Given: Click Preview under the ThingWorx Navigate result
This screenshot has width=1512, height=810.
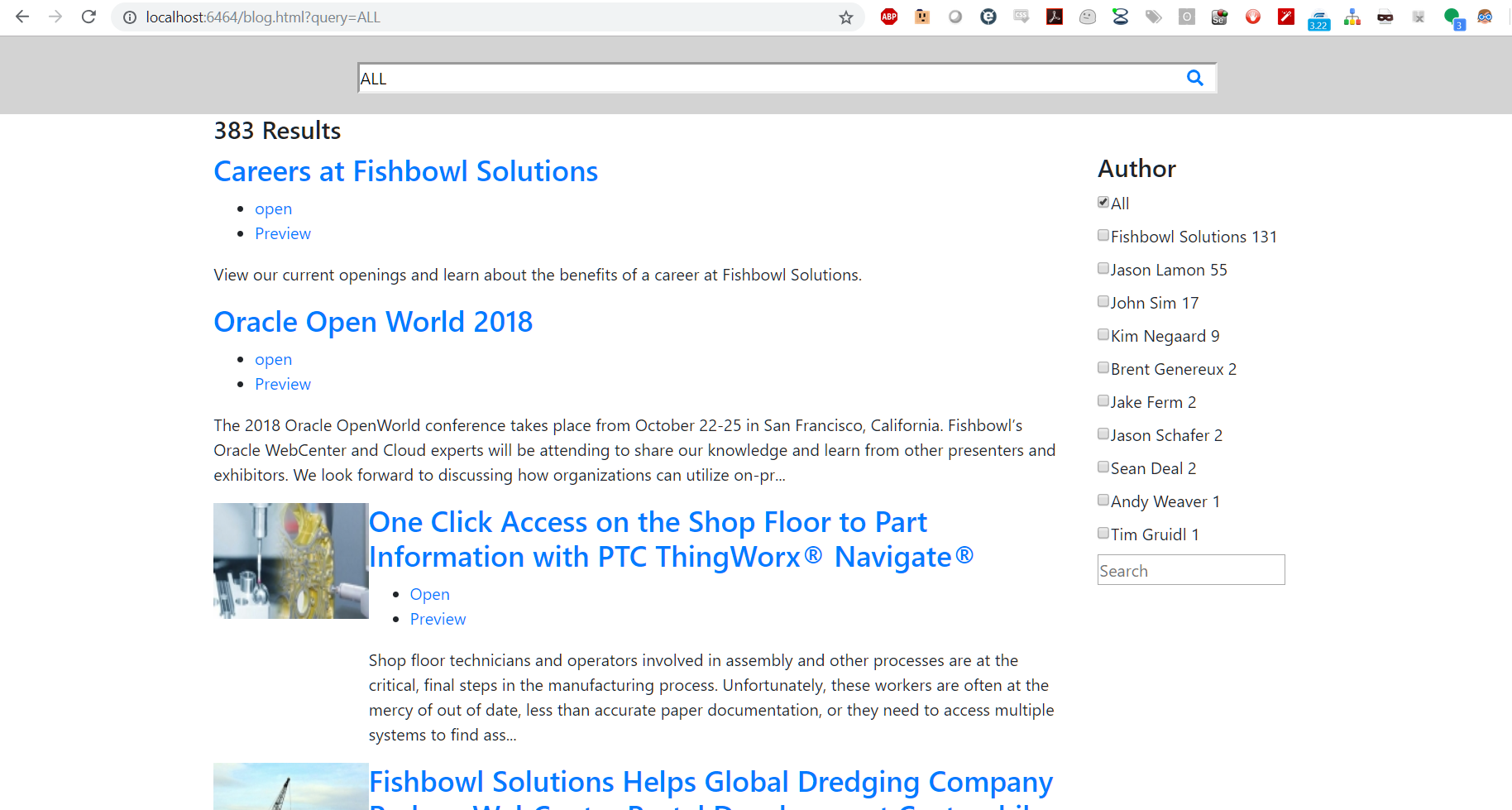Looking at the screenshot, I should coord(438,620).
